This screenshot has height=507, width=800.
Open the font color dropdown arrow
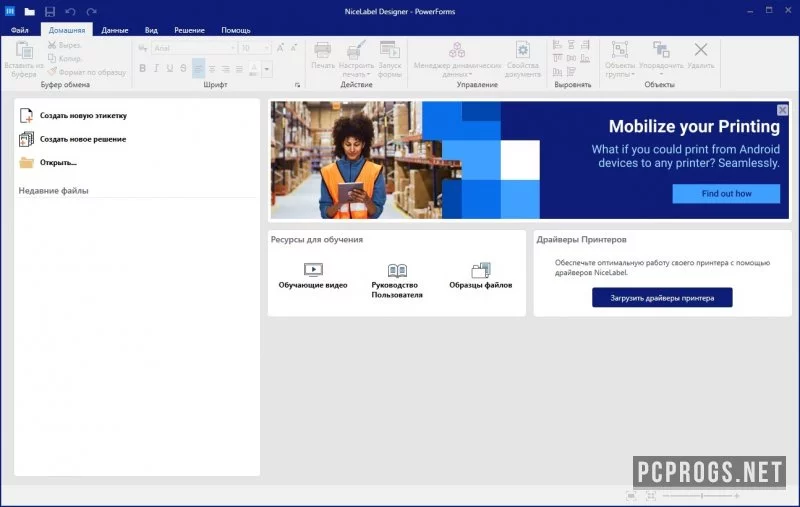click(x=266, y=69)
